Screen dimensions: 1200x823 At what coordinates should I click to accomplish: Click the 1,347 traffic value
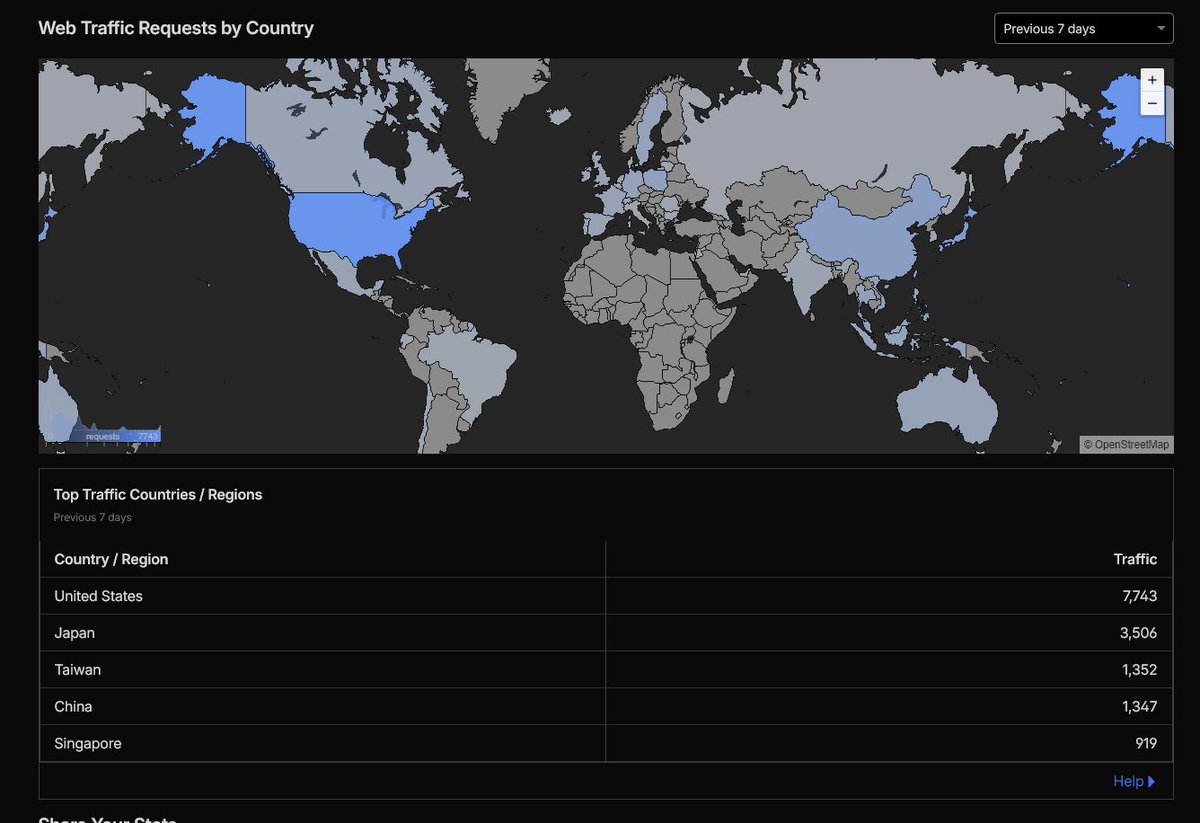[1139, 707]
